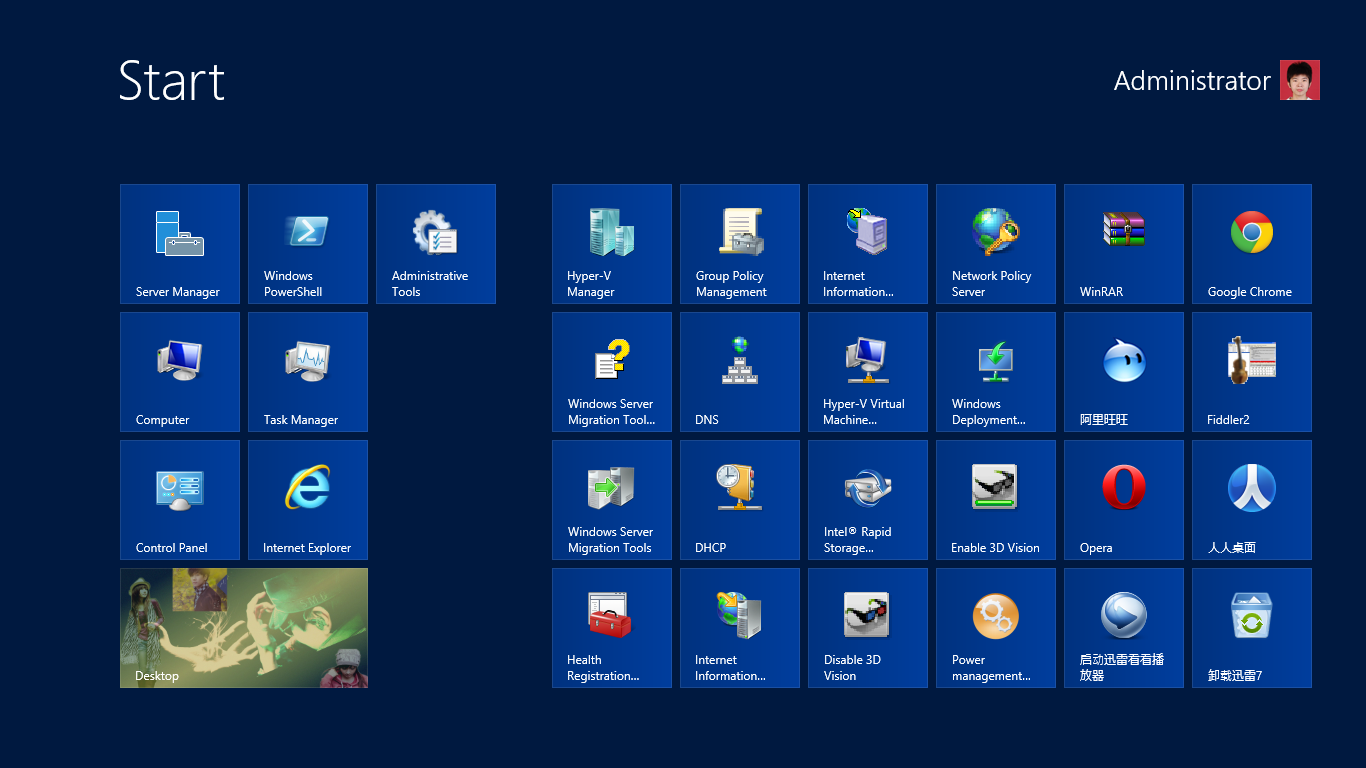Launch Windows PowerShell
Viewport: 1366px width, 768px height.
(x=308, y=244)
